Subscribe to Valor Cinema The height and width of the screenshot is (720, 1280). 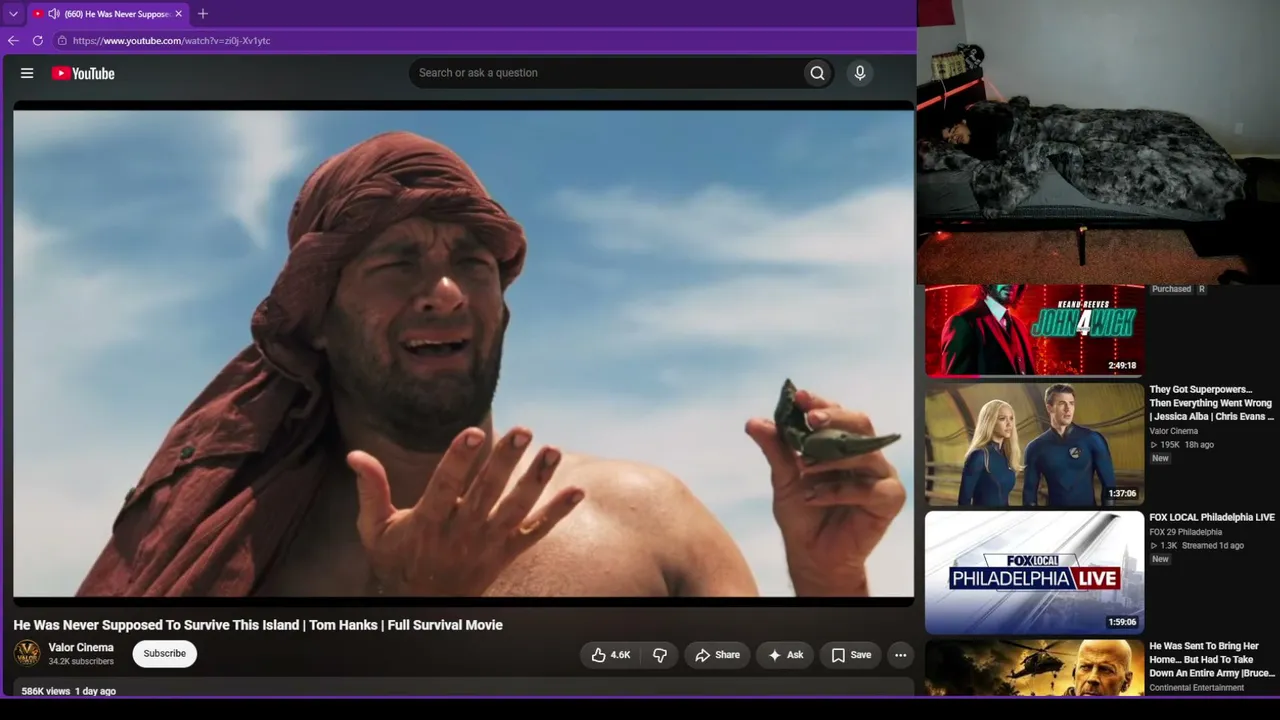[x=164, y=654]
